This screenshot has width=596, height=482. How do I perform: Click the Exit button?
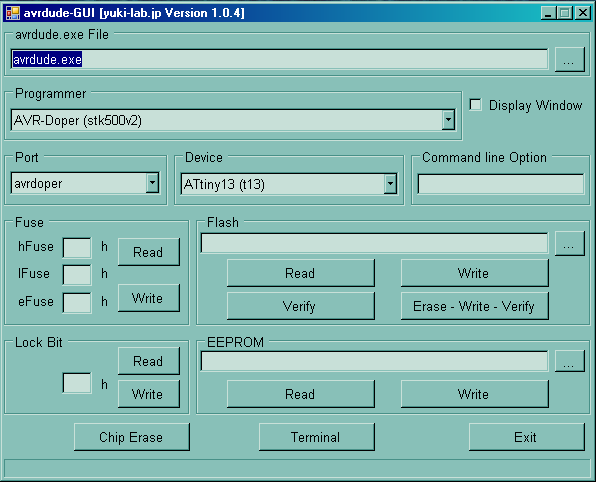coord(527,437)
